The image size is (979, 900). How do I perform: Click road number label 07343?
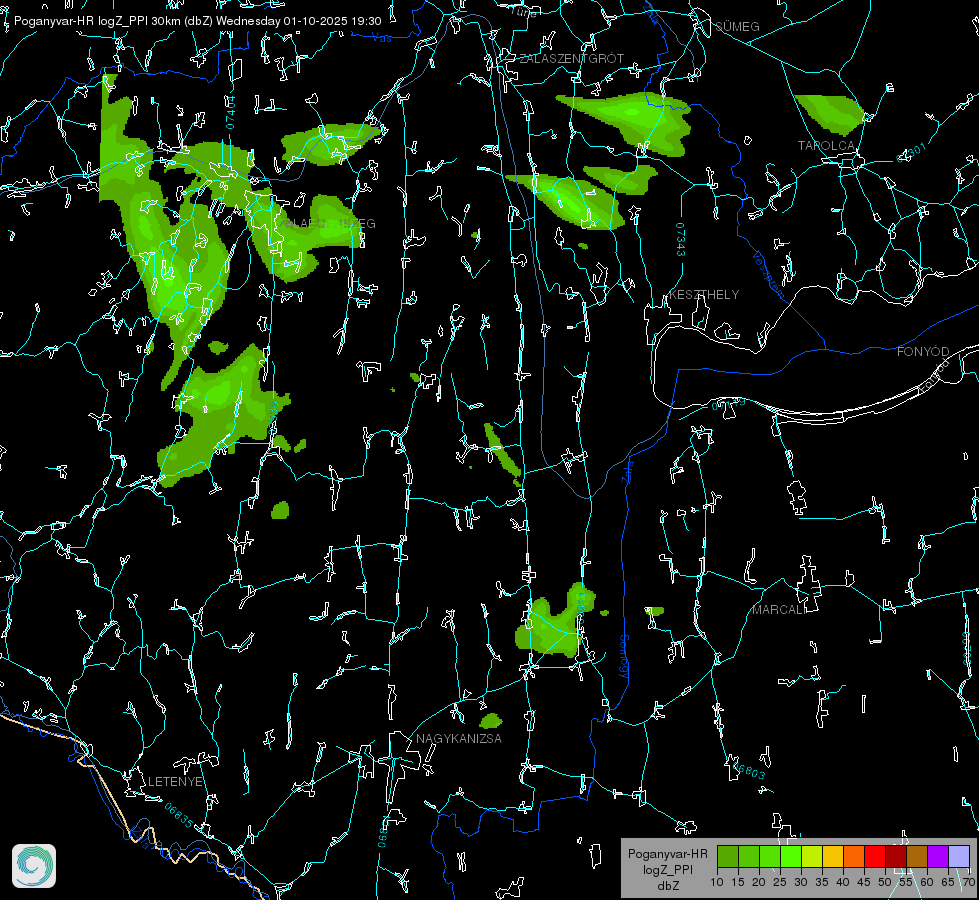coord(680,239)
